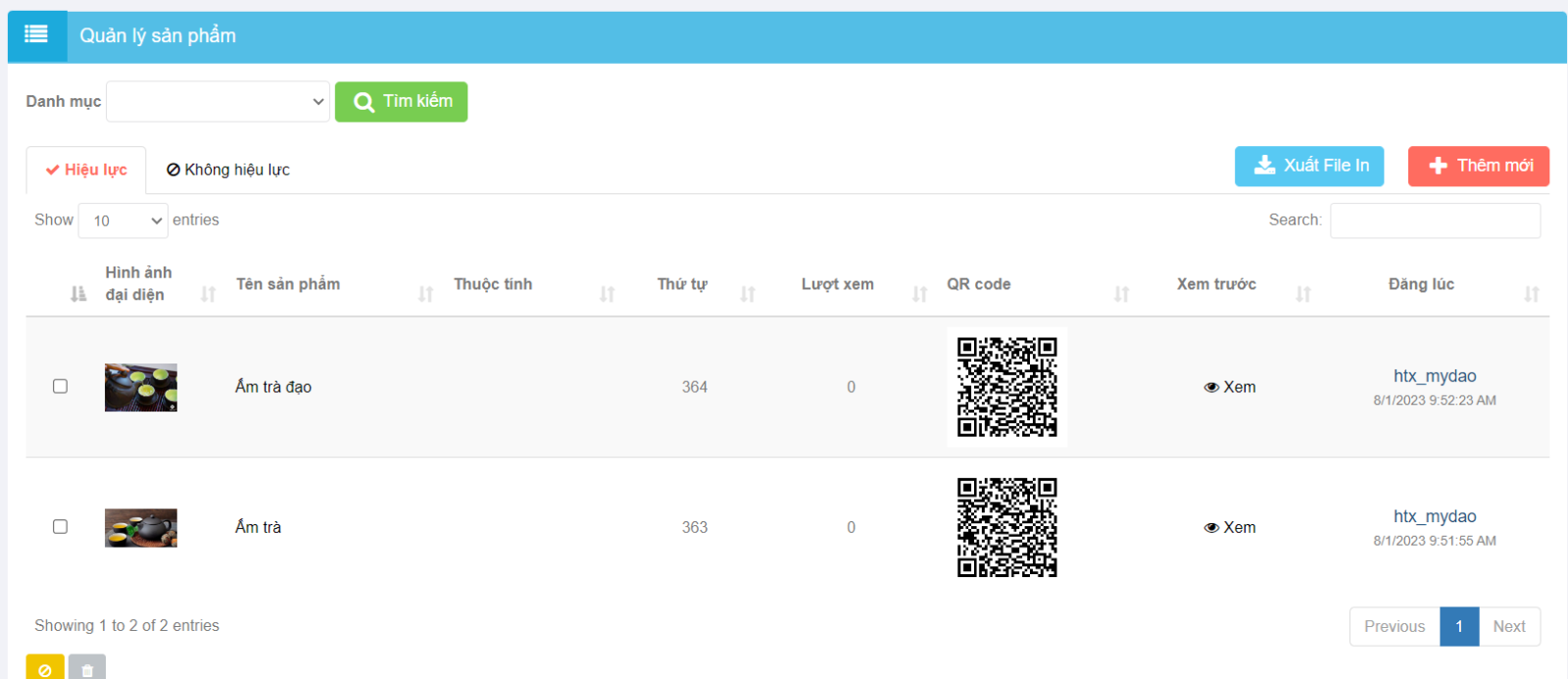Switch to the Hiệu lực tab
This screenshot has height=679, width=1568.
tap(86, 170)
